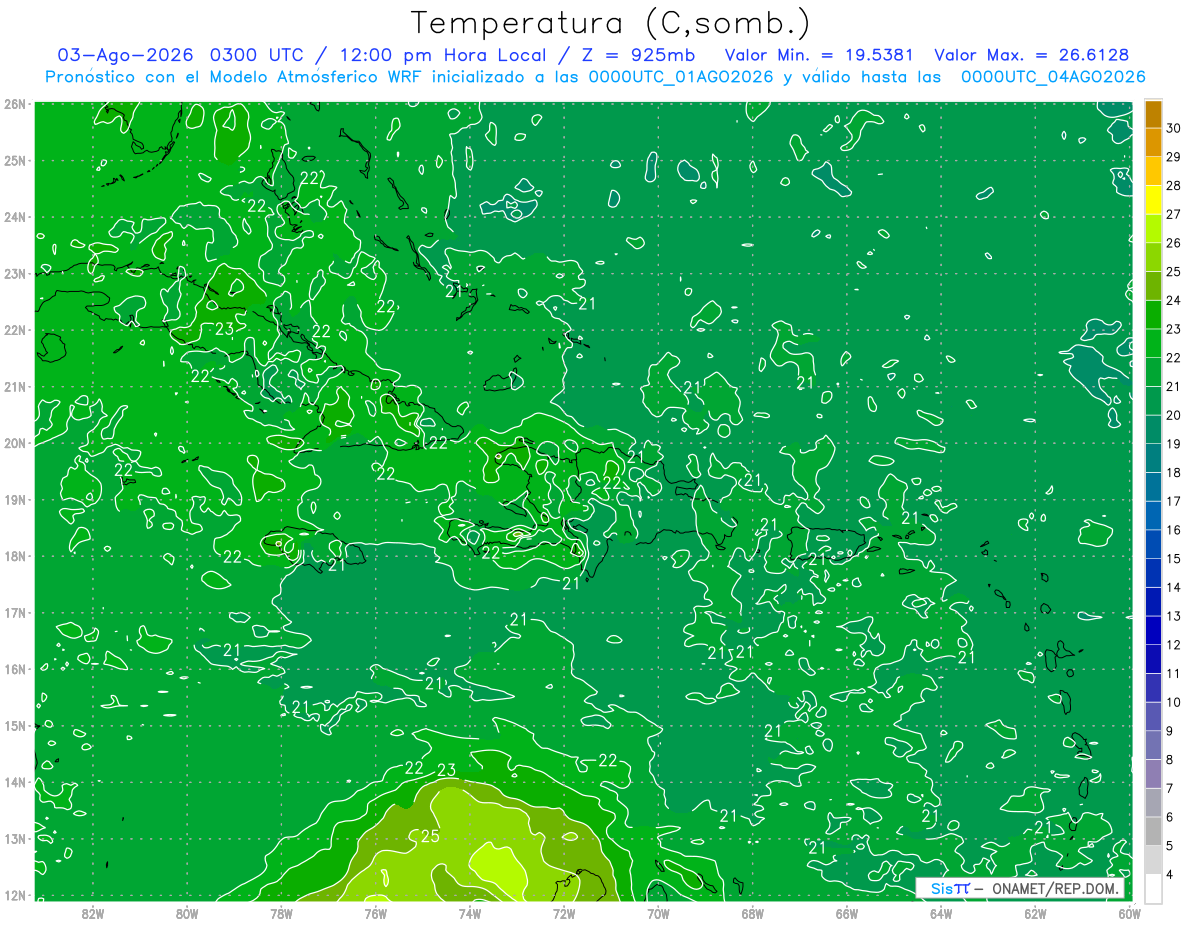The width and height of the screenshot is (1200, 927).
Task: Click the lime legend swatch between 26 and 27
Action: pos(1153,229)
